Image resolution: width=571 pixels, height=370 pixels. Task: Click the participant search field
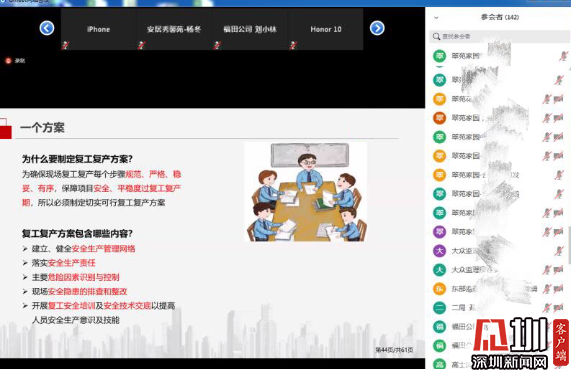point(499,36)
